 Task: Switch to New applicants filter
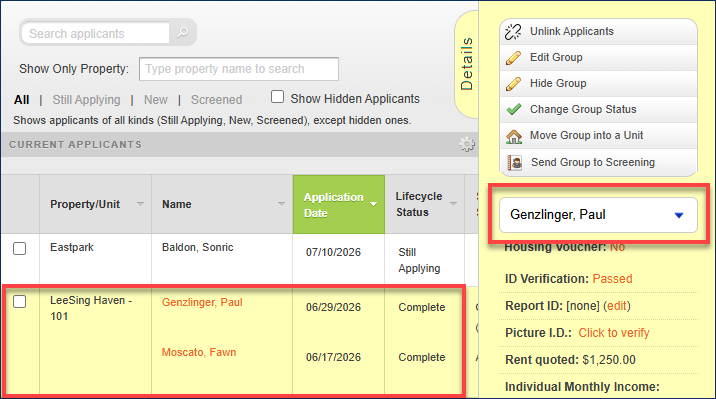click(x=156, y=100)
